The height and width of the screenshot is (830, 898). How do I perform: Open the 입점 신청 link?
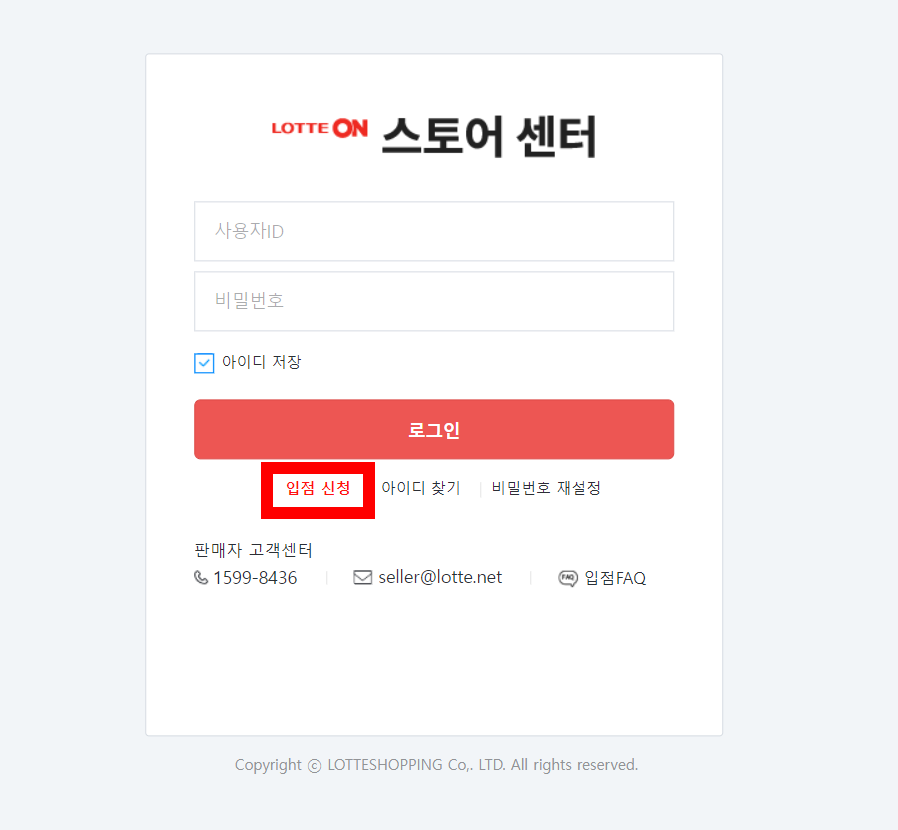pyautogui.click(x=318, y=488)
